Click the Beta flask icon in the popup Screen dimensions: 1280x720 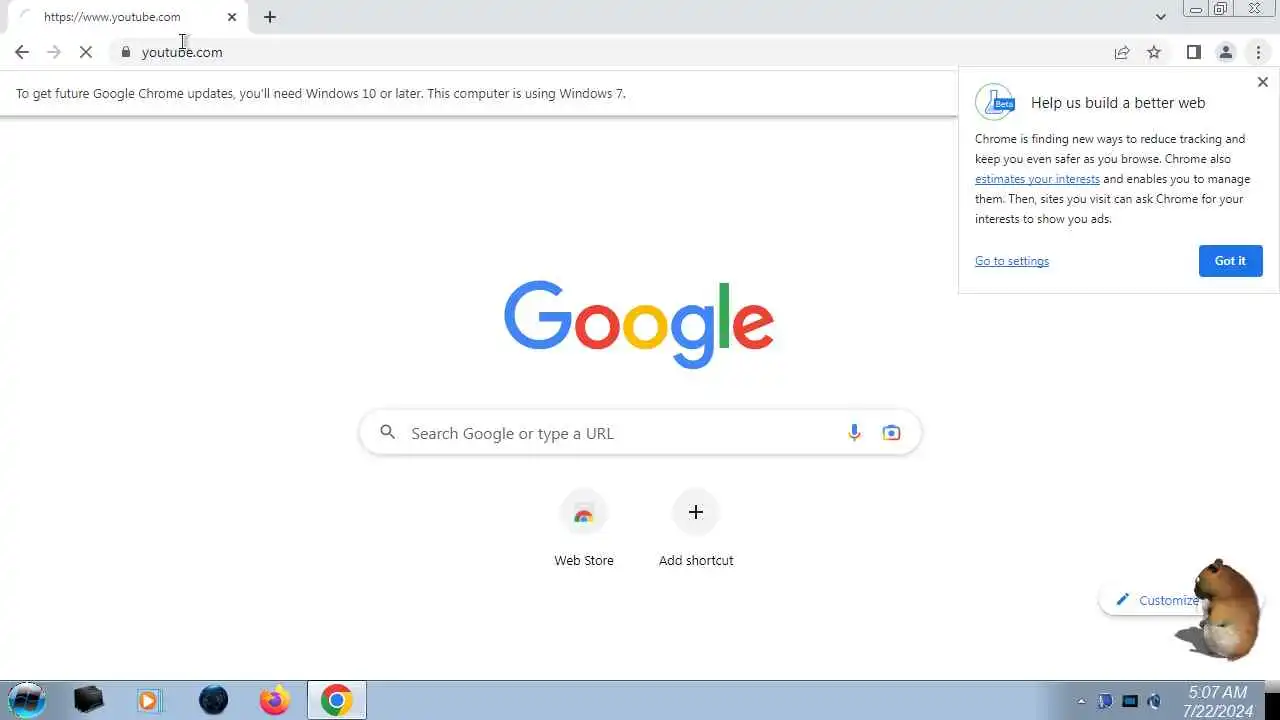click(x=996, y=102)
